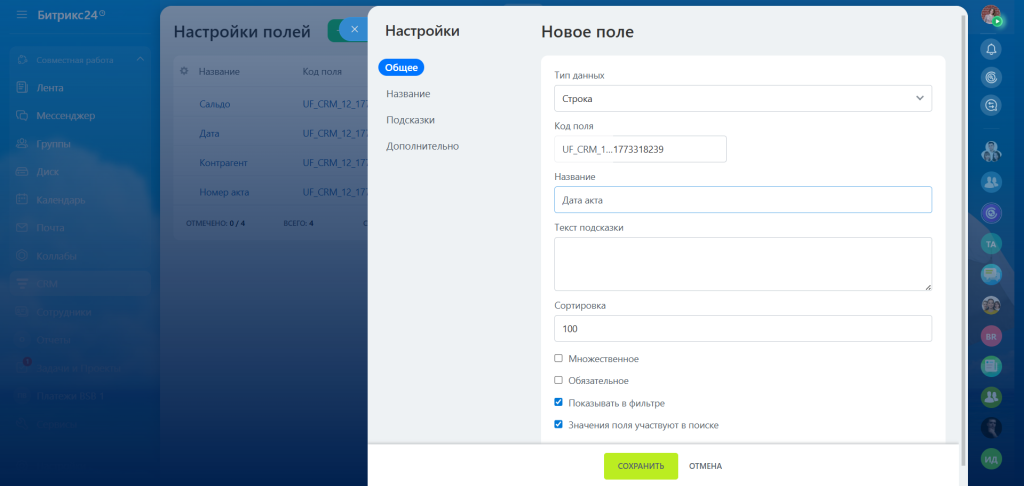The height and width of the screenshot is (486, 1024).
Task: Select the Дополнительно settings tab
Action: click(x=422, y=146)
